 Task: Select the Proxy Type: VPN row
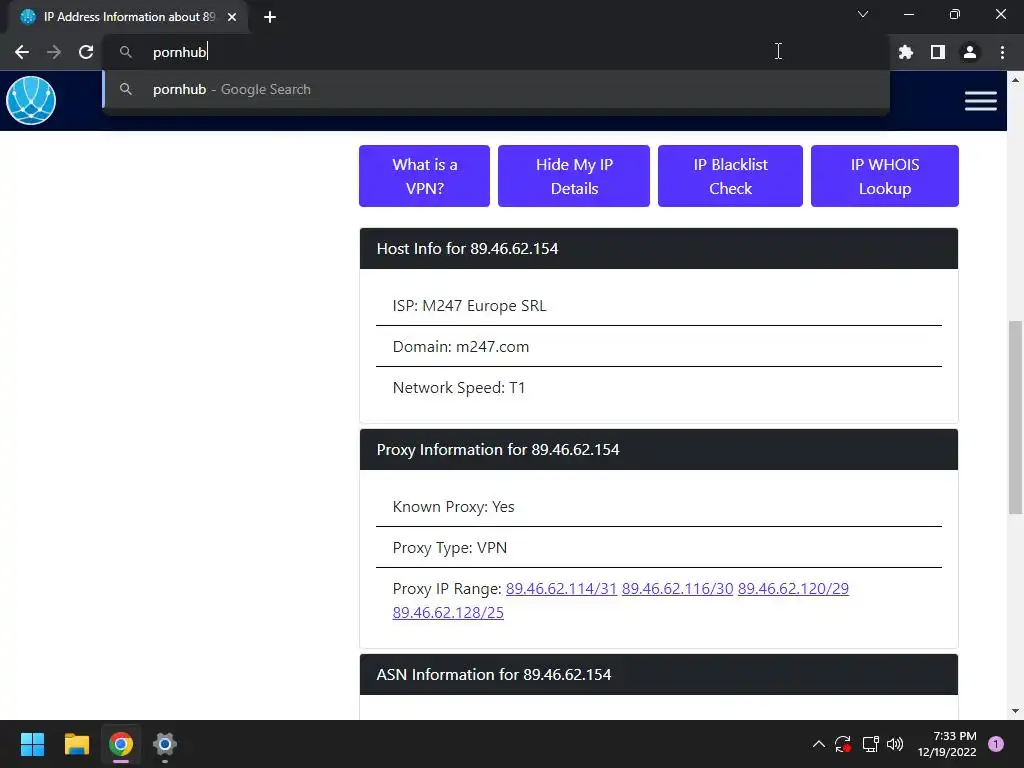[659, 548]
